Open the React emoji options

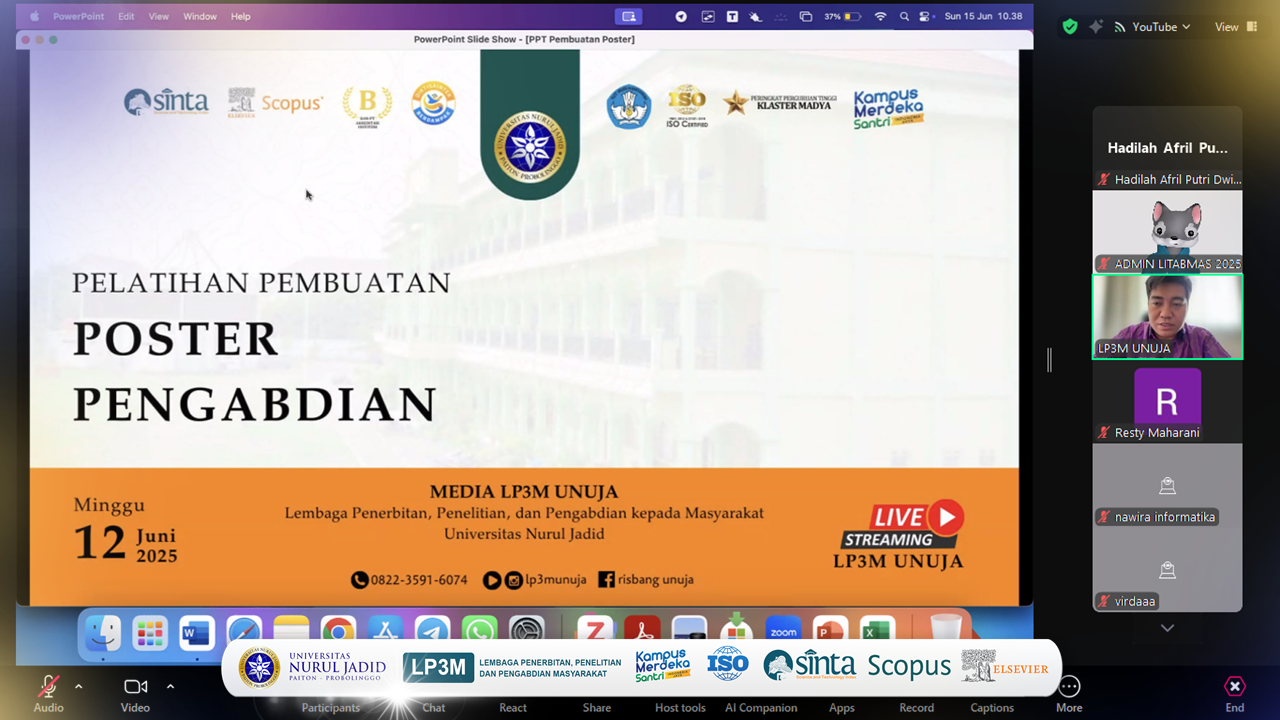[x=513, y=707]
